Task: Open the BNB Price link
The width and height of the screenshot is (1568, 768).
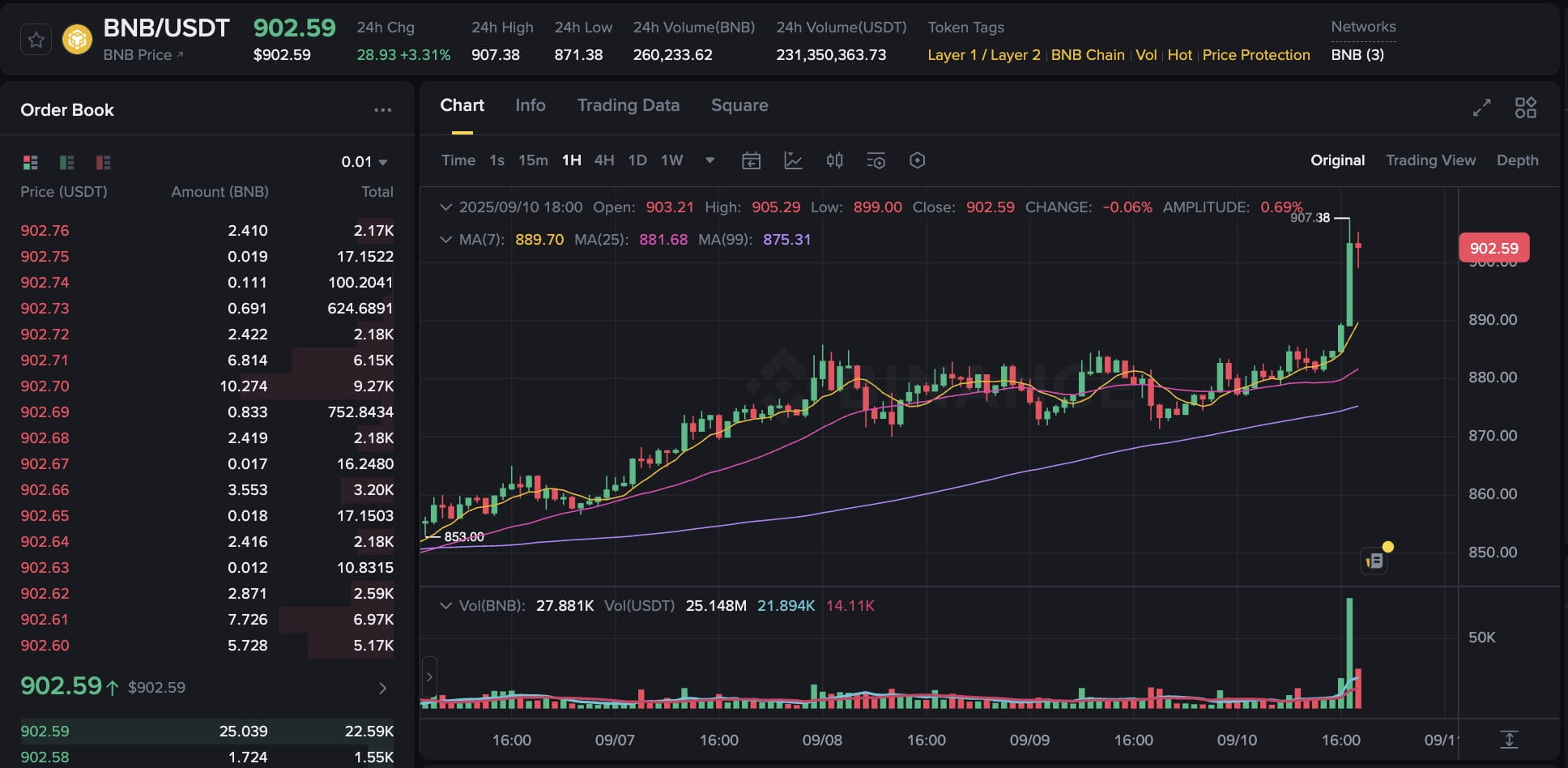Action: (143, 55)
